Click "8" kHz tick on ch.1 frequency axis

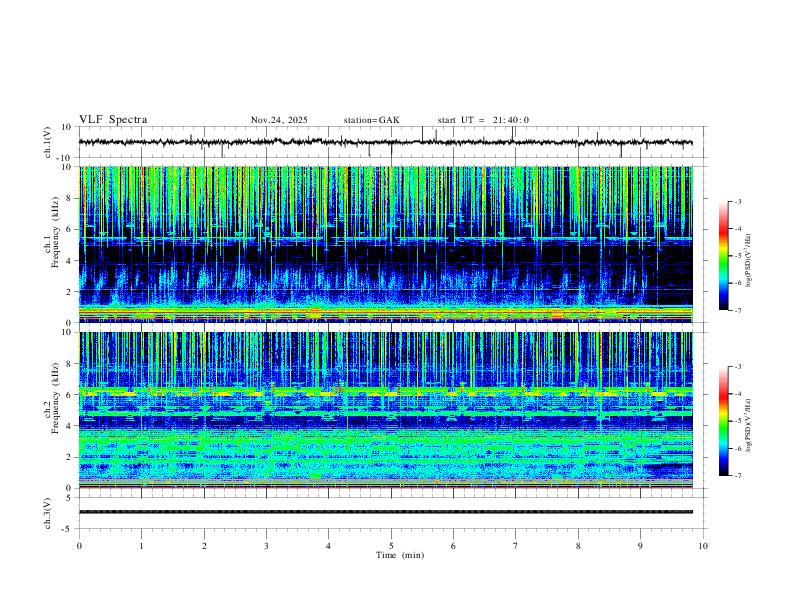click(x=70, y=198)
